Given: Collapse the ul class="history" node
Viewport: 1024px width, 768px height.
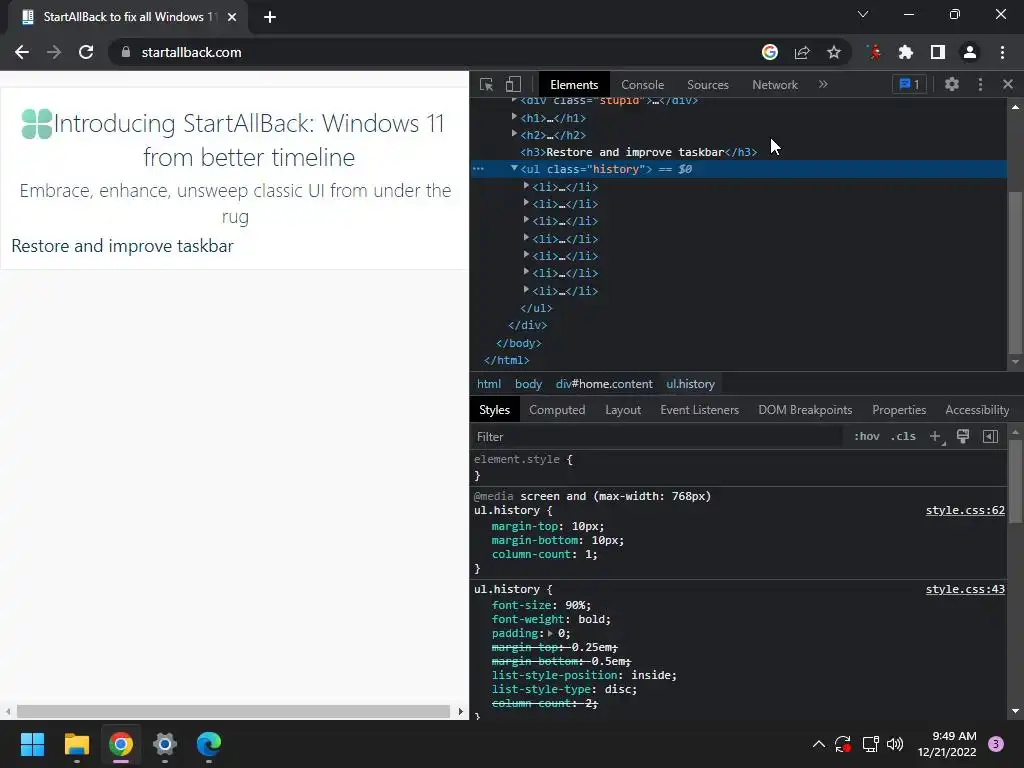Looking at the screenshot, I should (515, 168).
